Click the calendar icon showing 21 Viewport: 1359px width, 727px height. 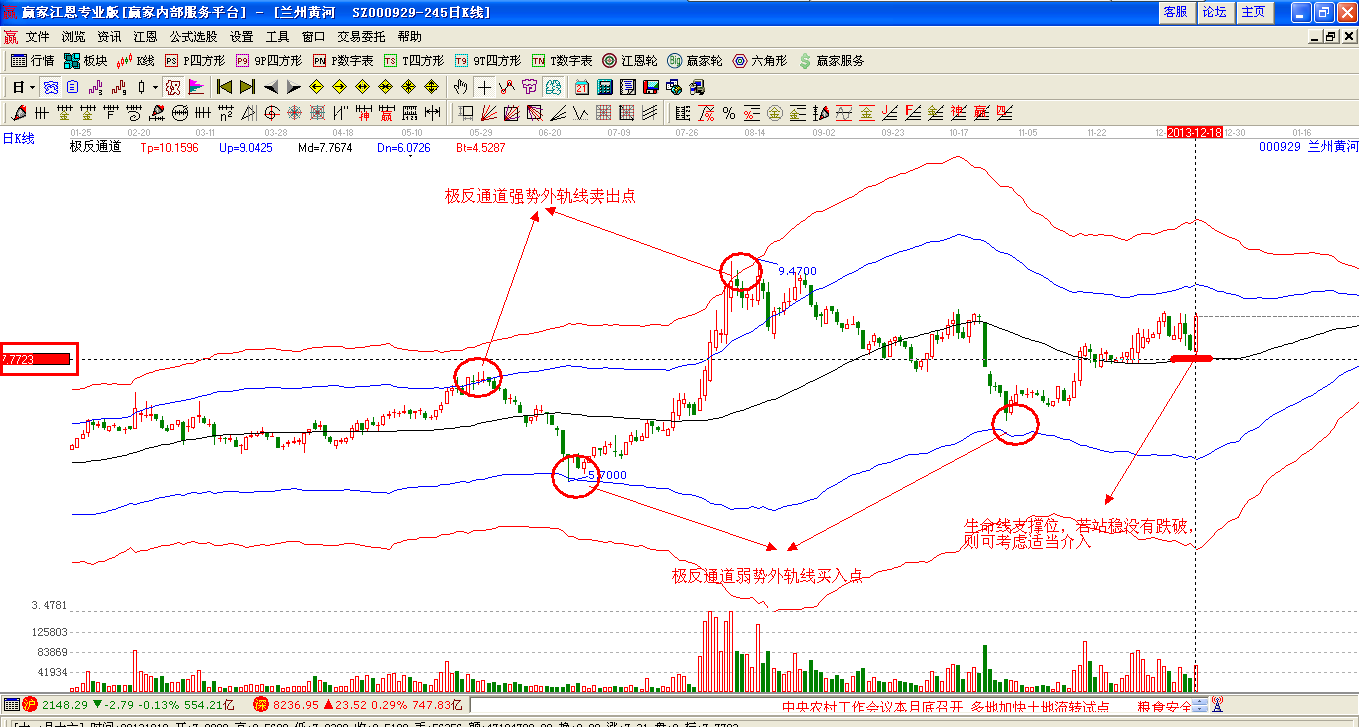[x=582, y=87]
